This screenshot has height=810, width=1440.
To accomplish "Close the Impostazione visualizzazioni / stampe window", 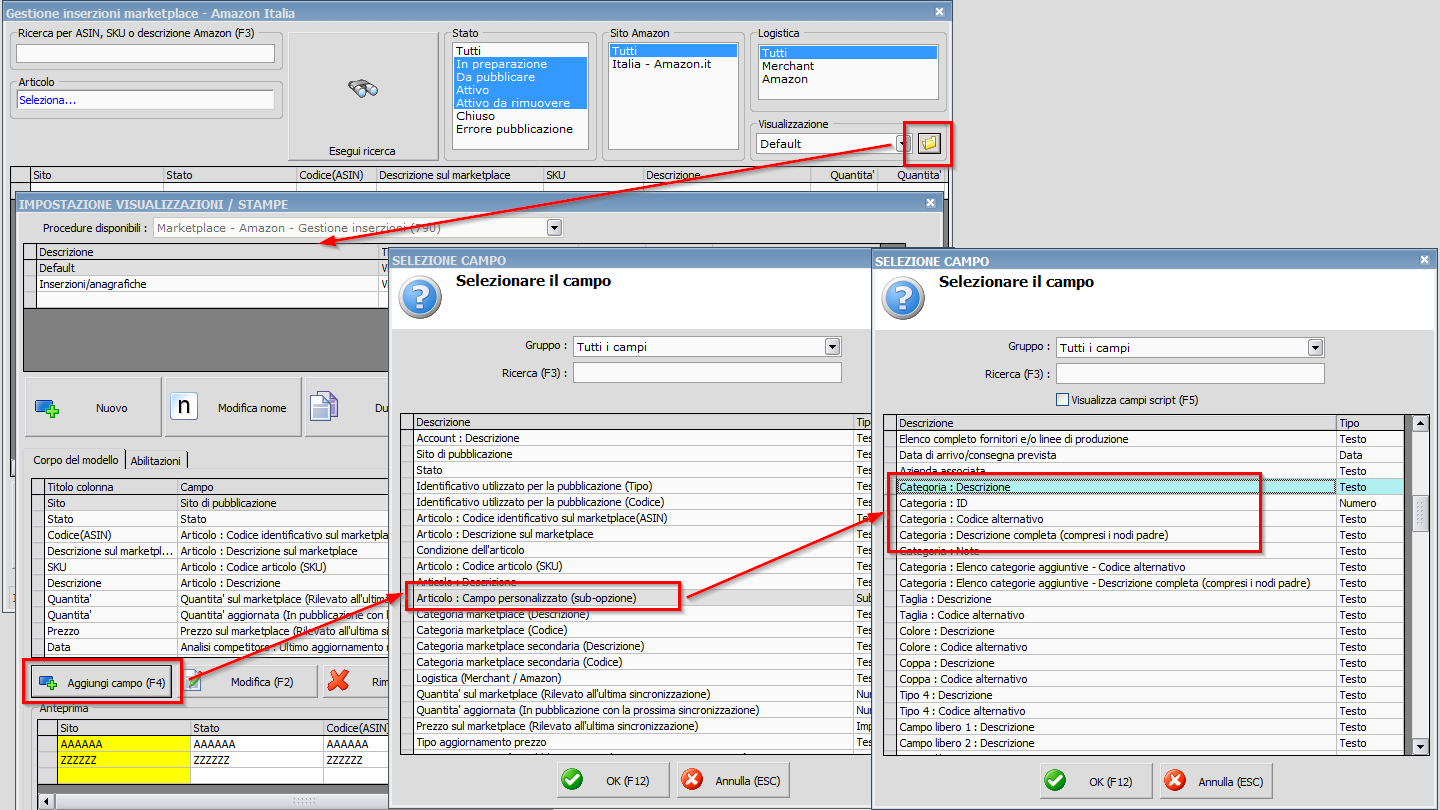I will (x=930, y=203).
